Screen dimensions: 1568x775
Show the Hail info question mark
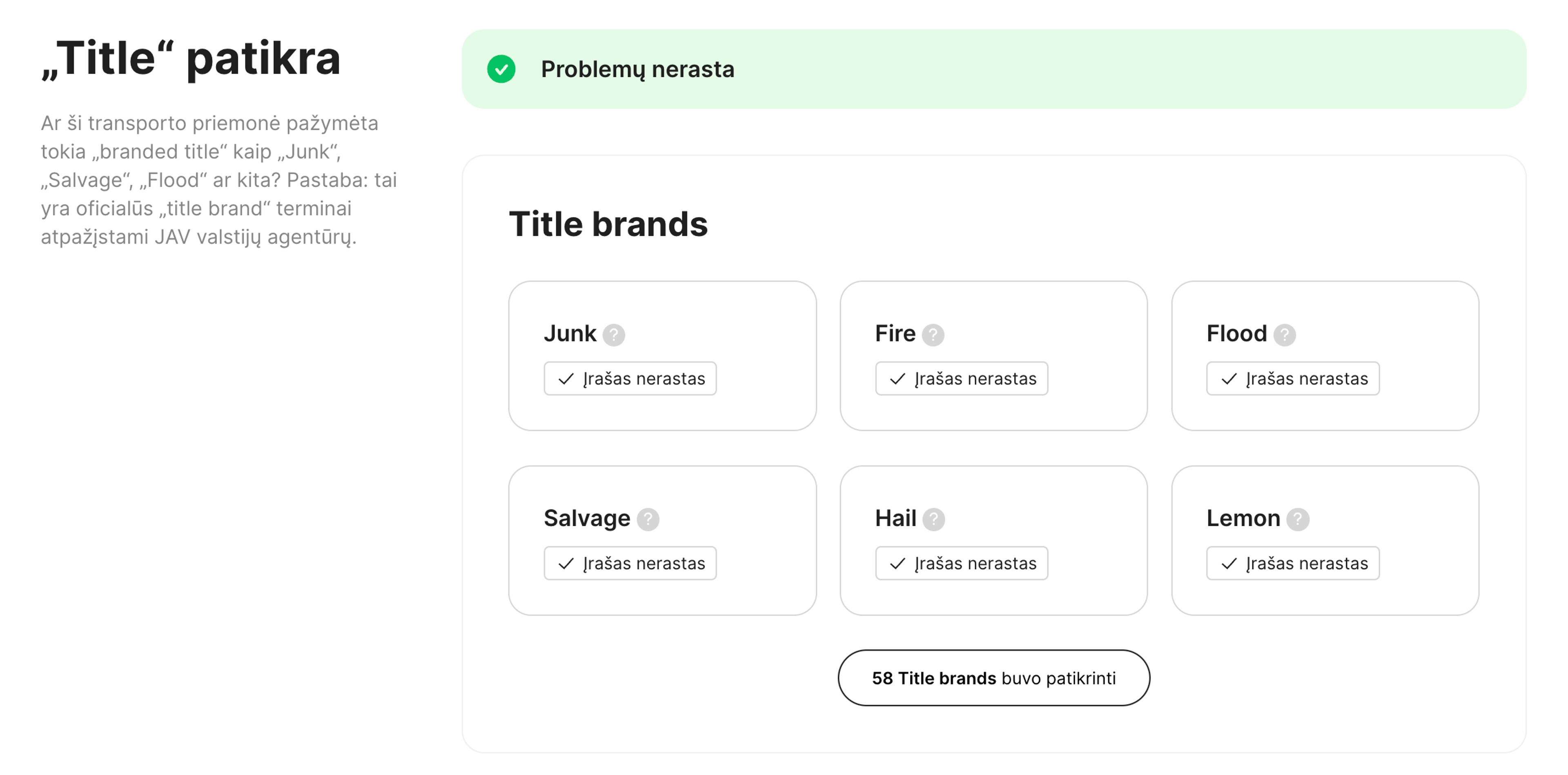pos(933,520)
